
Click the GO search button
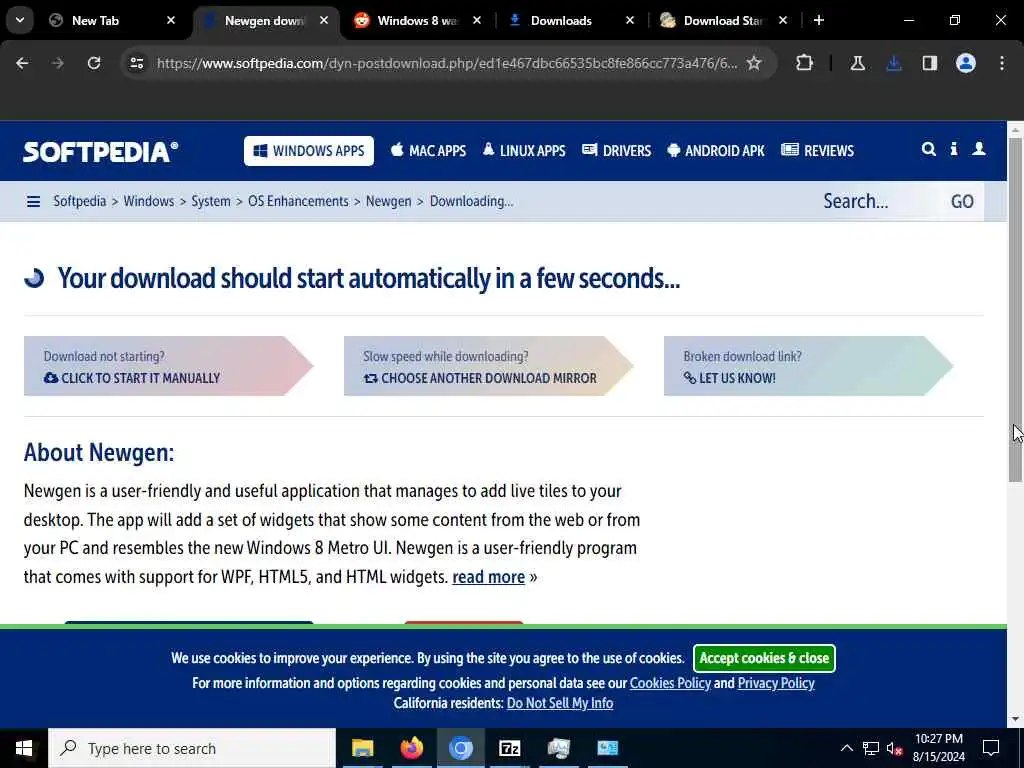click(x=962, y=201)
